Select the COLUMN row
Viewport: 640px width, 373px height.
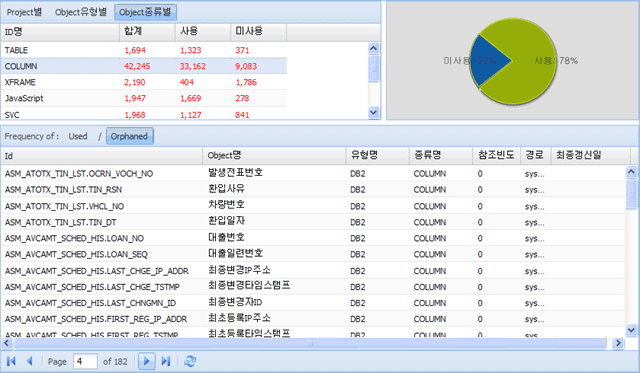pyautogui.click(x=144, y=66)
